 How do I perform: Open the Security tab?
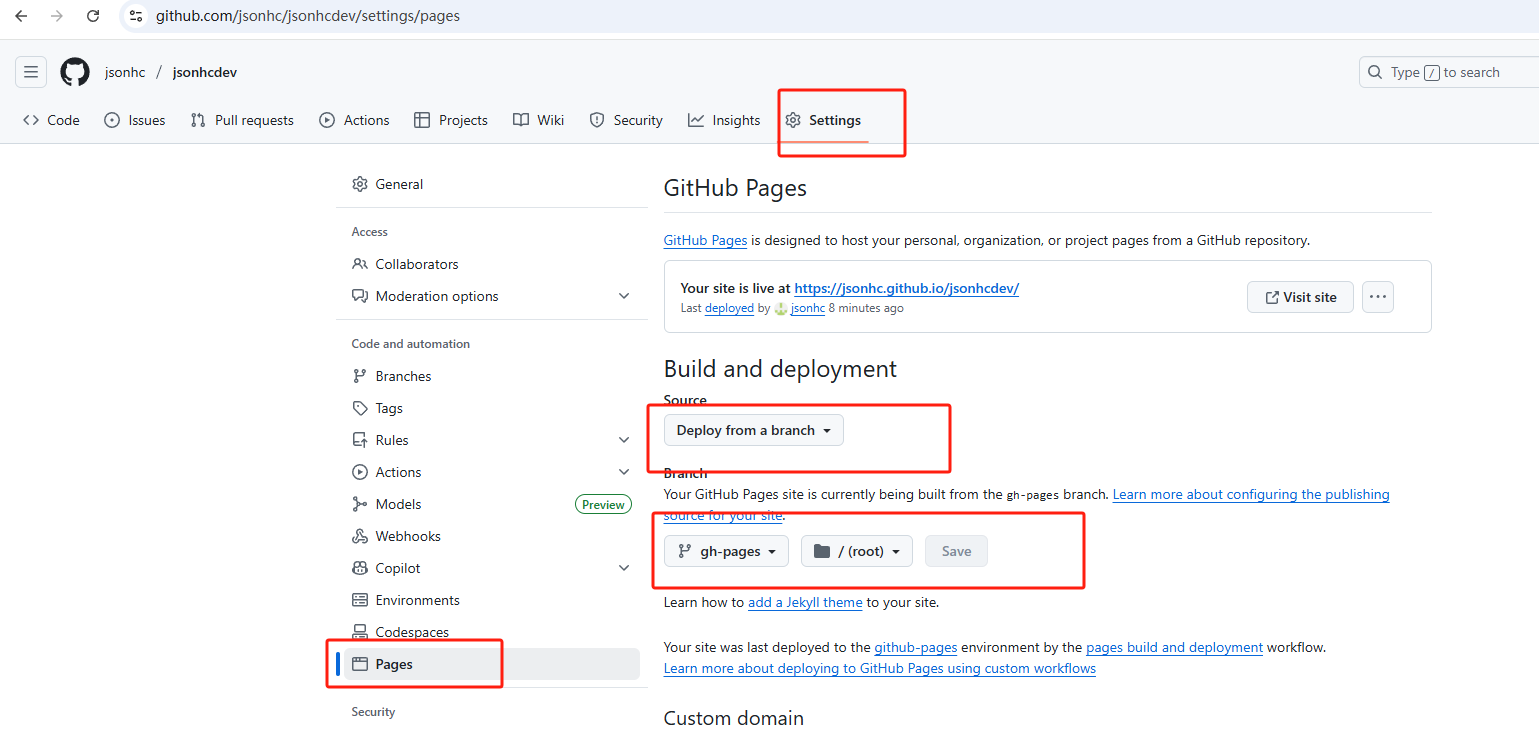tap(626, 120)
